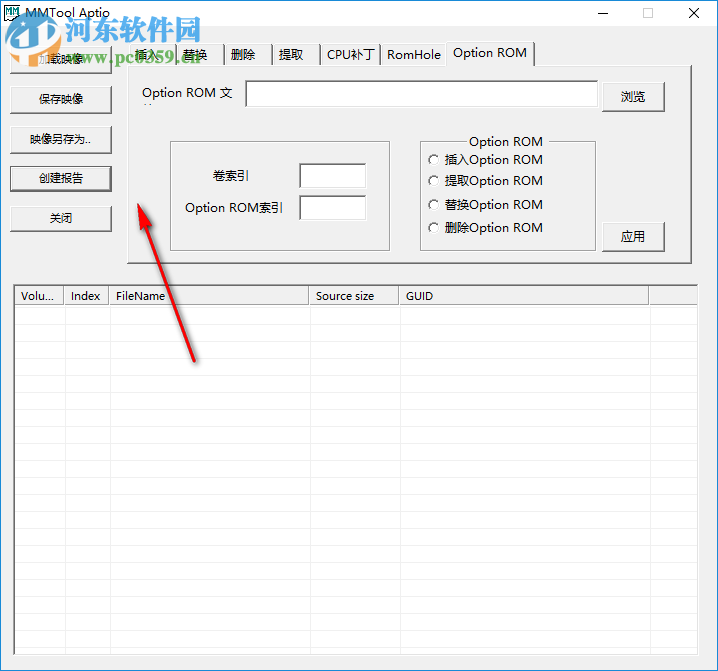
Task: Switch to the 删除 tab
Action: (248, 55)
